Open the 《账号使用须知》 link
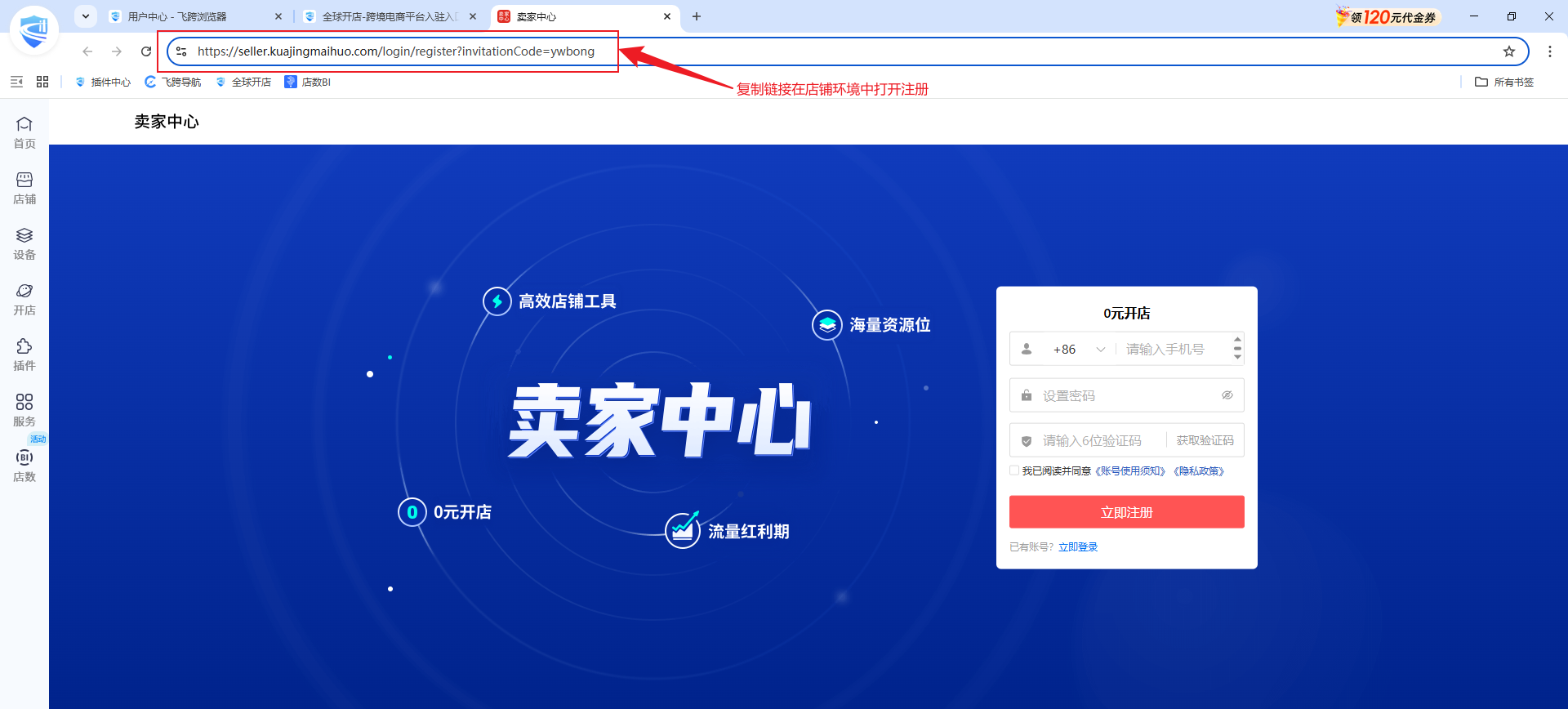The image size is (1568, 709). [1130, 471]
